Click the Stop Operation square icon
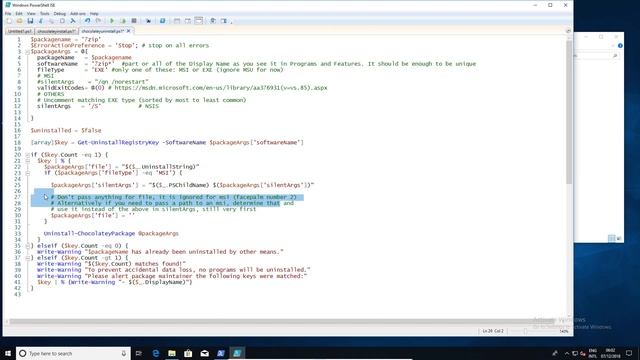 click(x=134, y=20)
